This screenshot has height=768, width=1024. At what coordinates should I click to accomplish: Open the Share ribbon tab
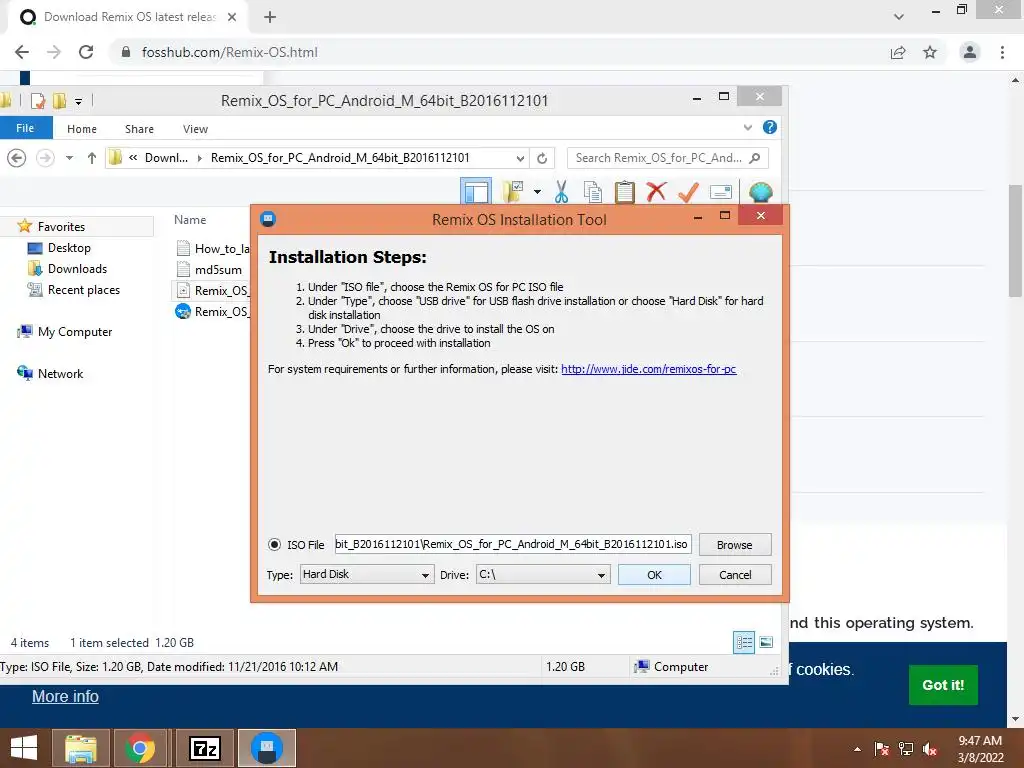[139, 129]
